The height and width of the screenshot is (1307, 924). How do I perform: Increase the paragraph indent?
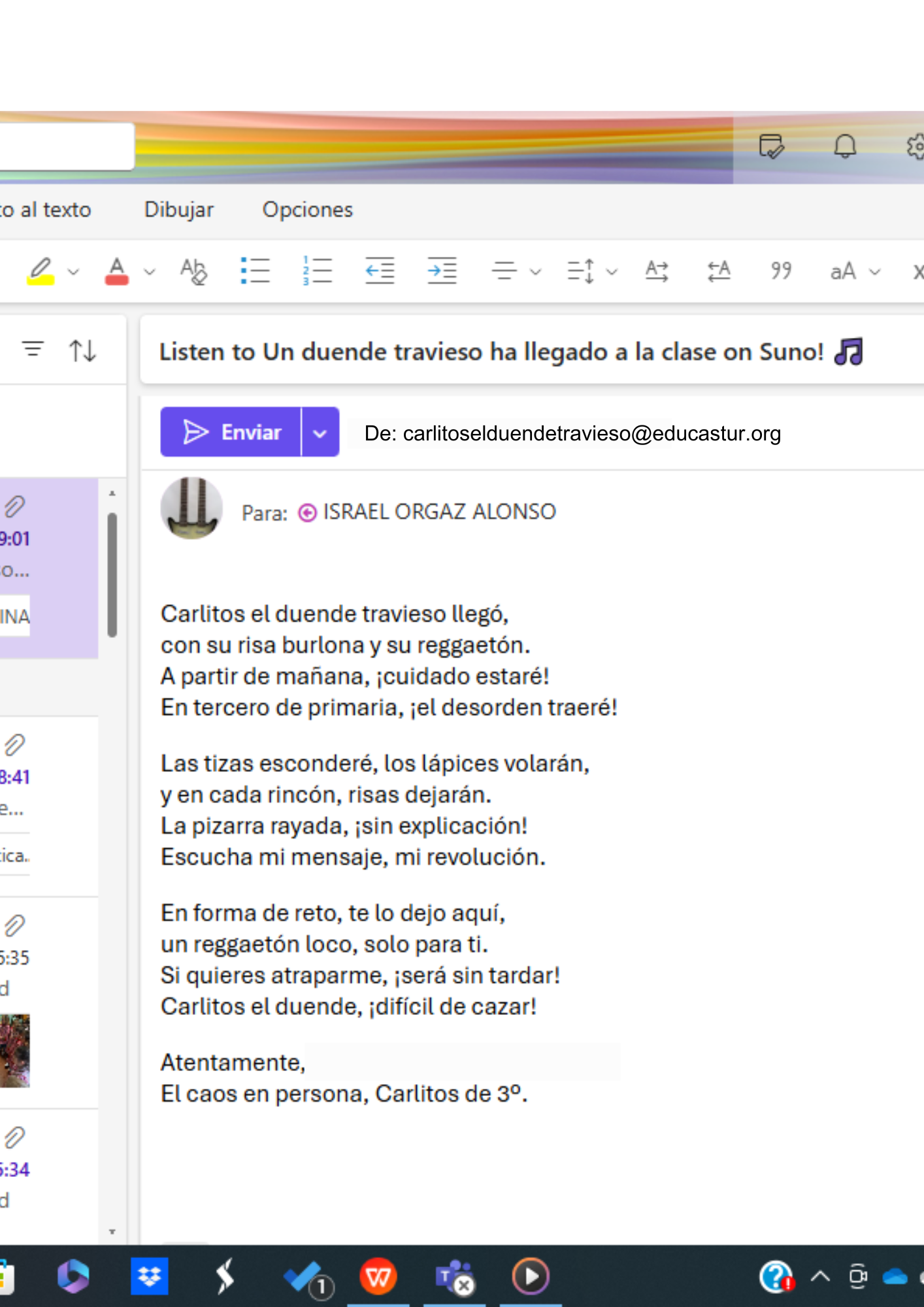click(442, 271)
